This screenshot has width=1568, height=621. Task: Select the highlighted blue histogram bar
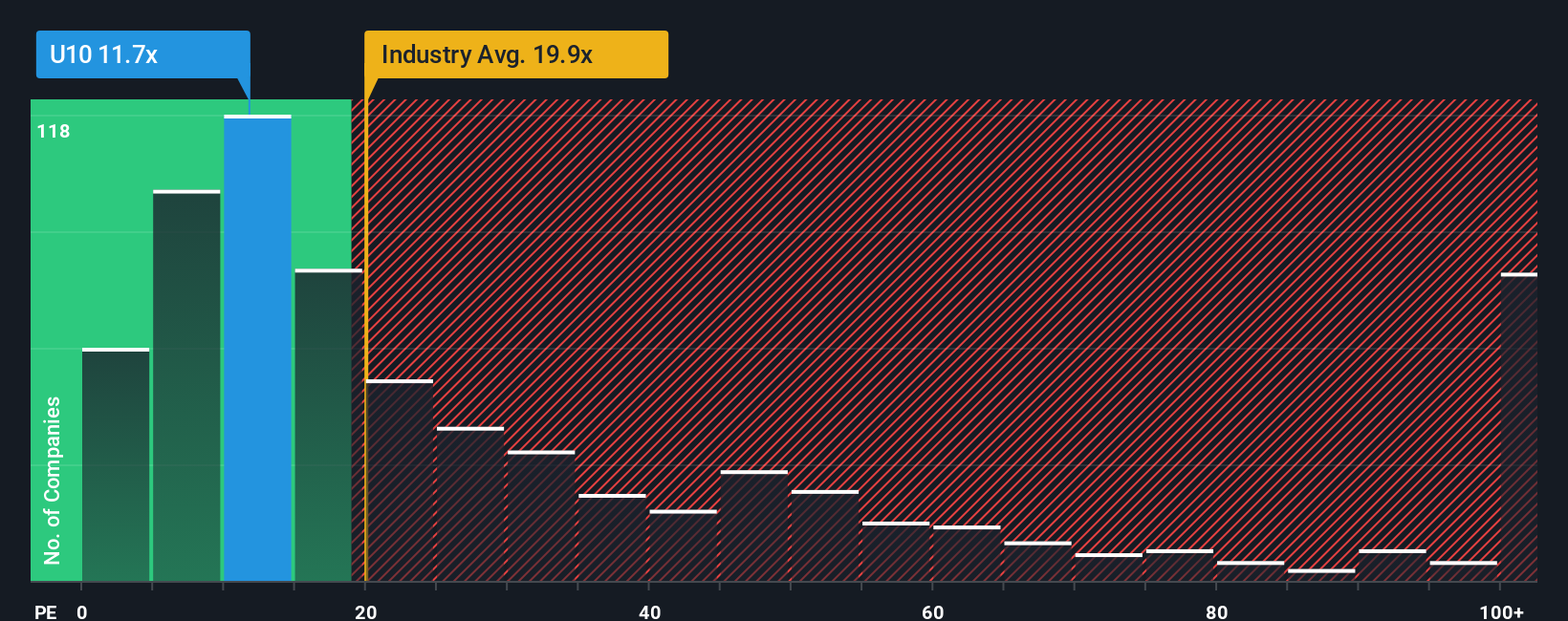pos(257,348)
